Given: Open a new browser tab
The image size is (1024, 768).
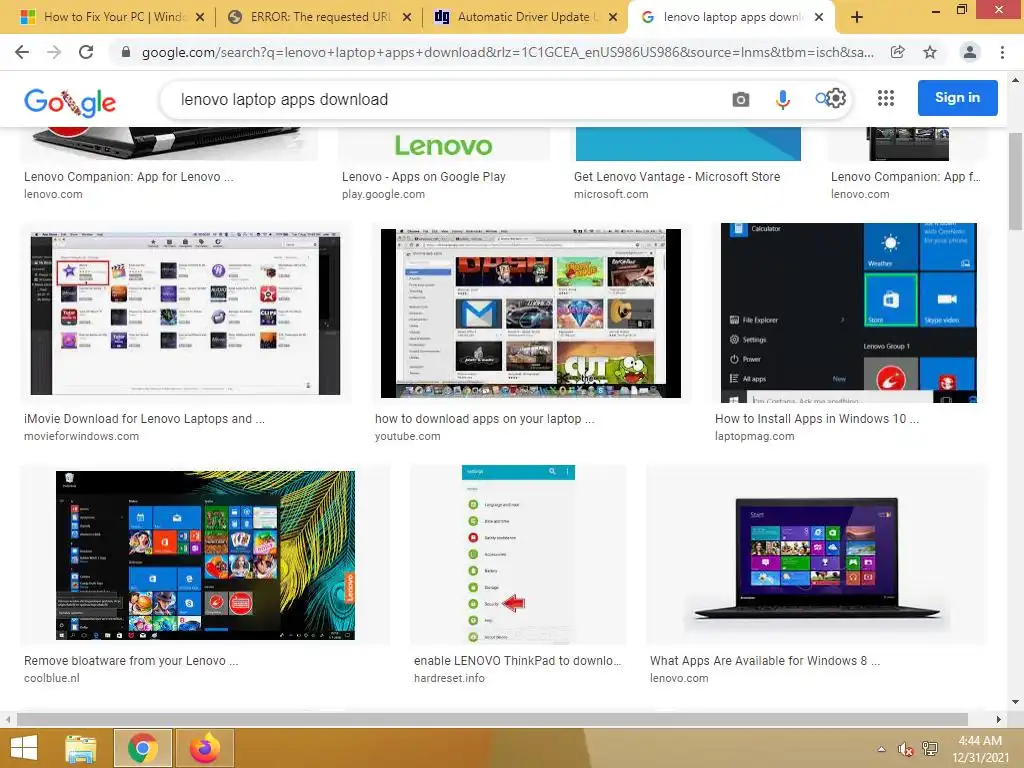Looking at the screenshot, I should 857,18.
